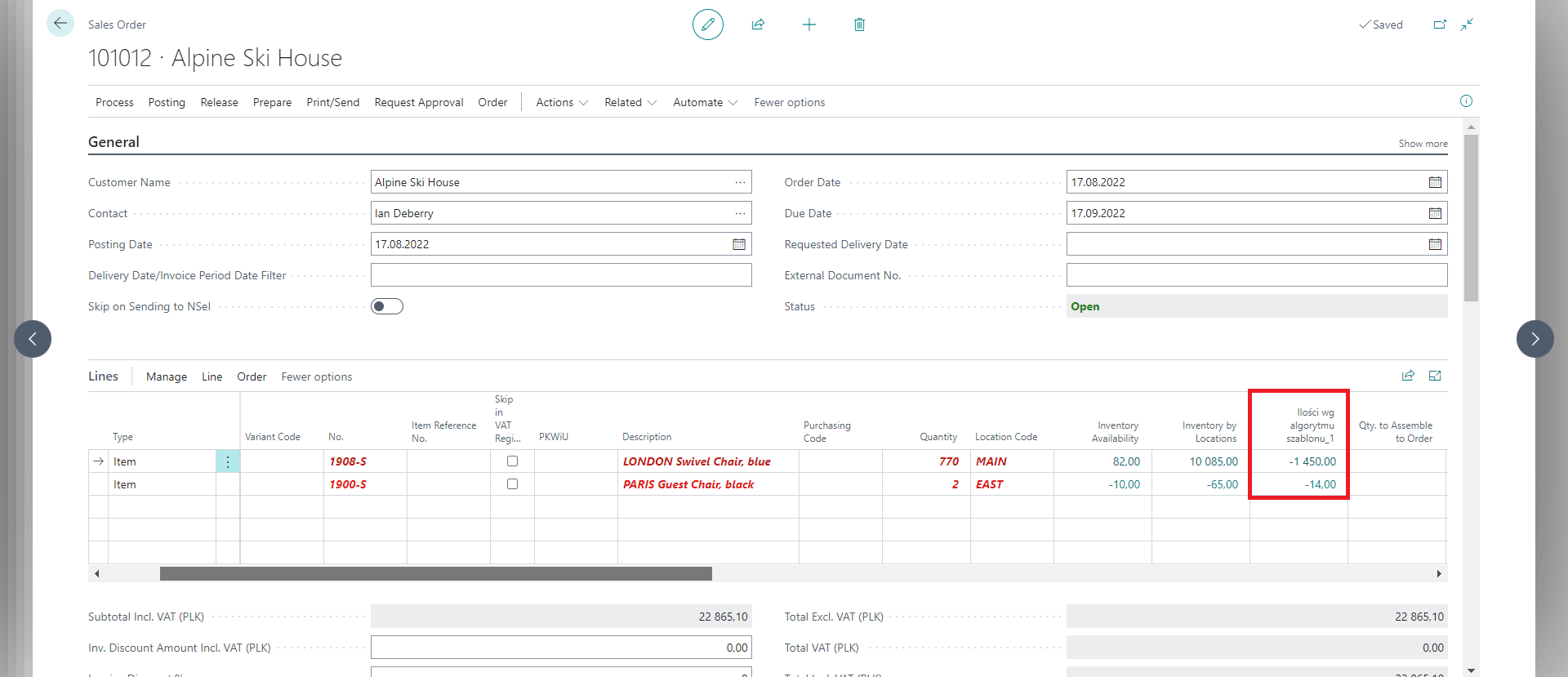Viewport: 1568px width, 677px height.
Task: Open the Posting menu
Action: (x=167, y=102)
